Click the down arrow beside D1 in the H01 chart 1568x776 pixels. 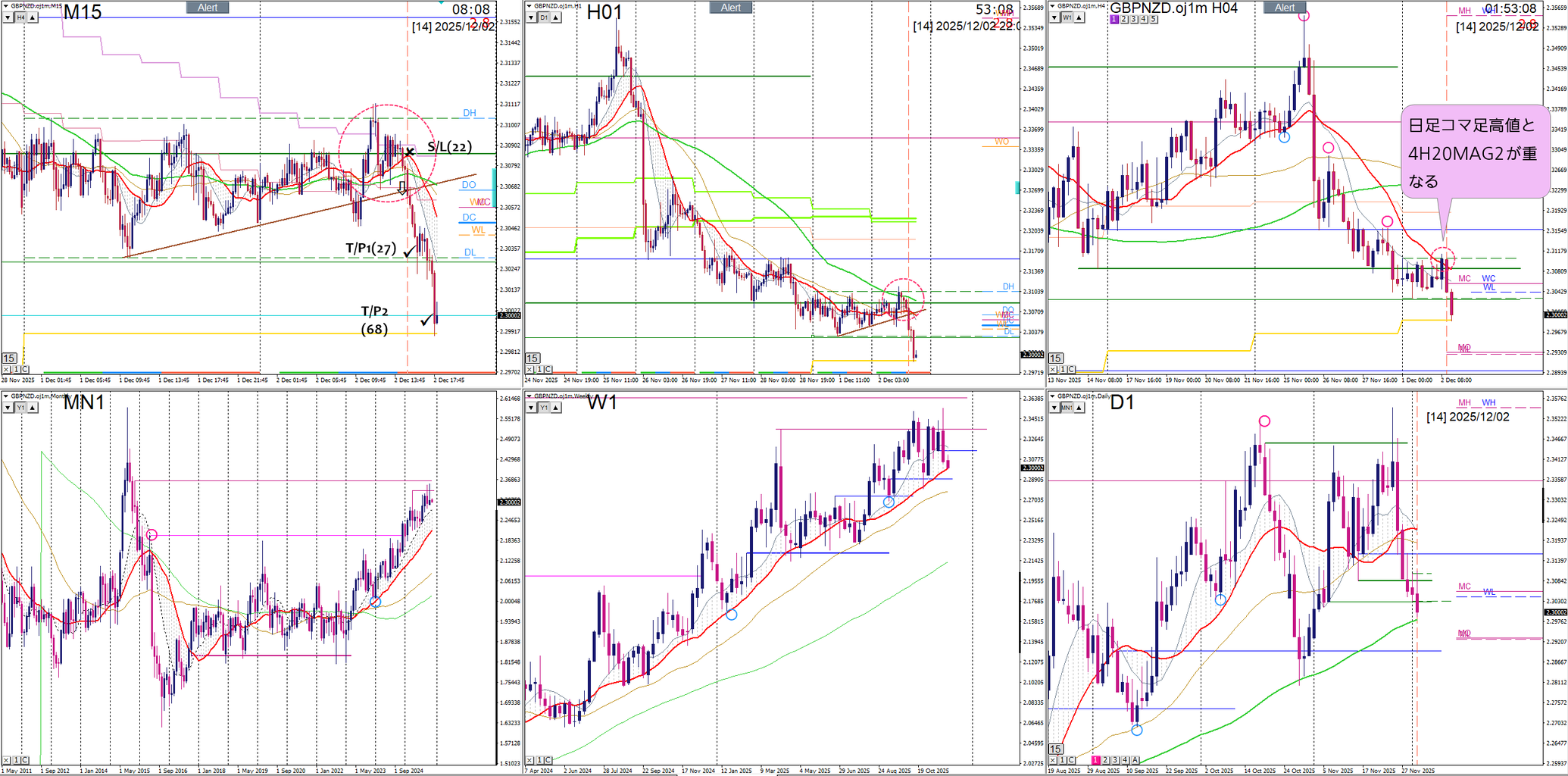coord(531,17)
